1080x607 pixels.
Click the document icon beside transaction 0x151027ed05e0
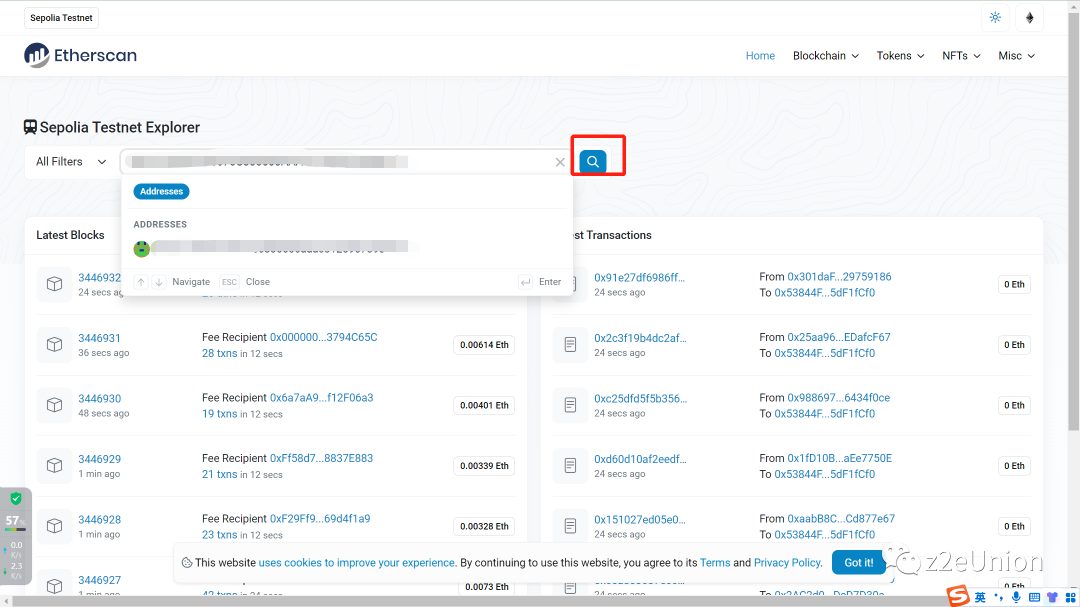(x=570, y=526)
